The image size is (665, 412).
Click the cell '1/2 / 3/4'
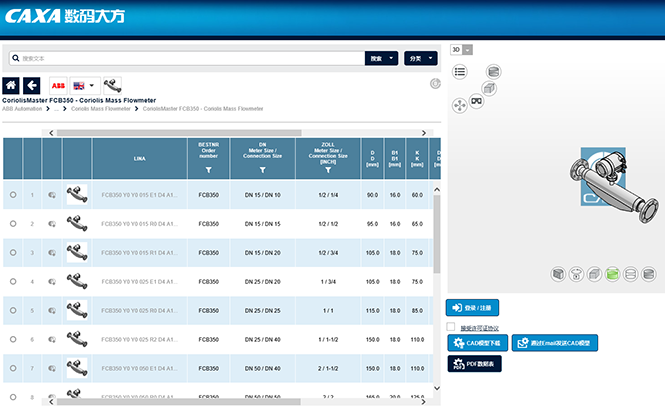[328, 253]
